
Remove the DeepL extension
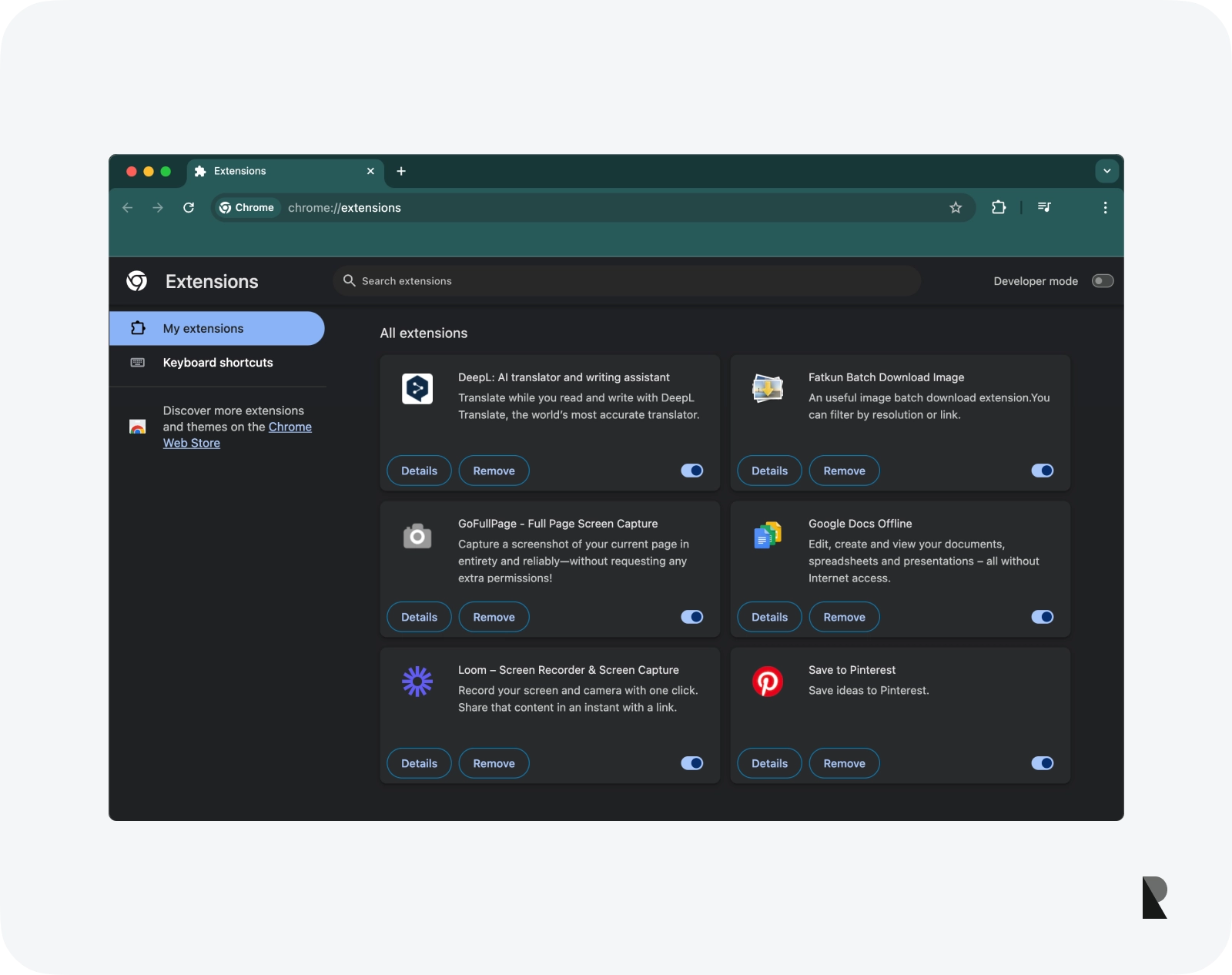pos(494,471)
